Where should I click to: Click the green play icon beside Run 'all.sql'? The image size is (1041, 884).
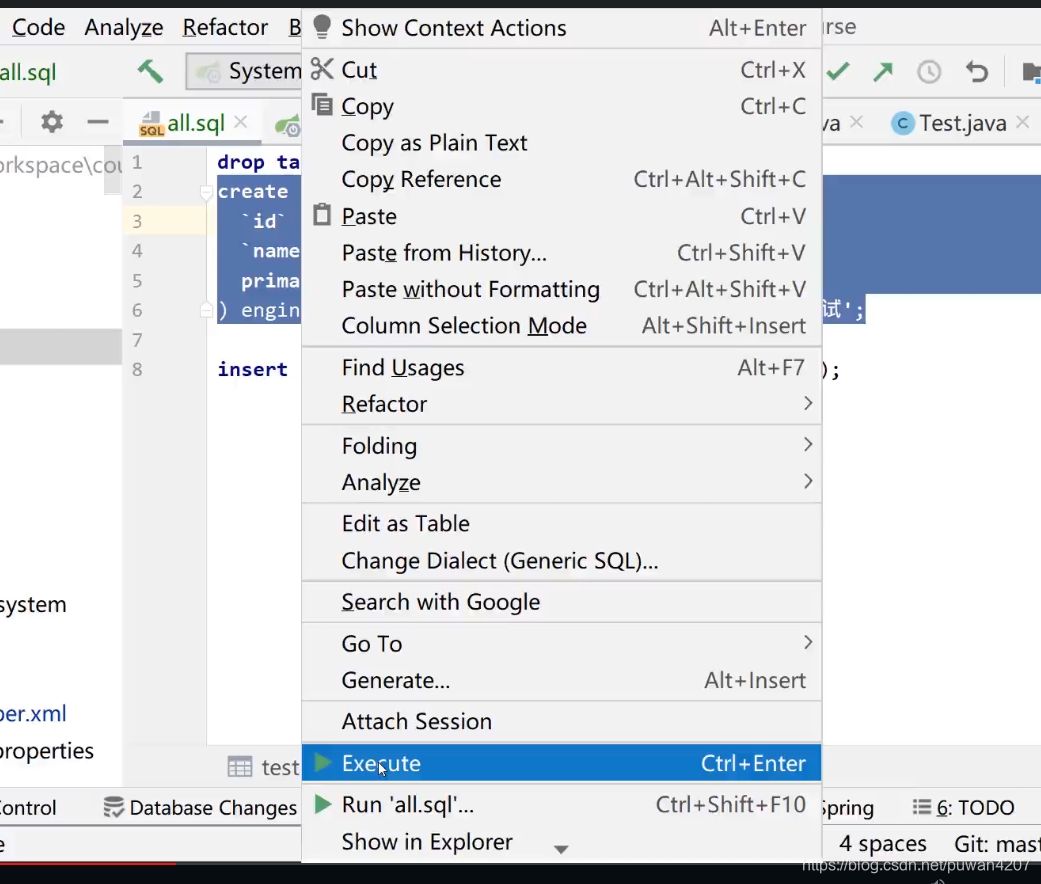(323, 804)
